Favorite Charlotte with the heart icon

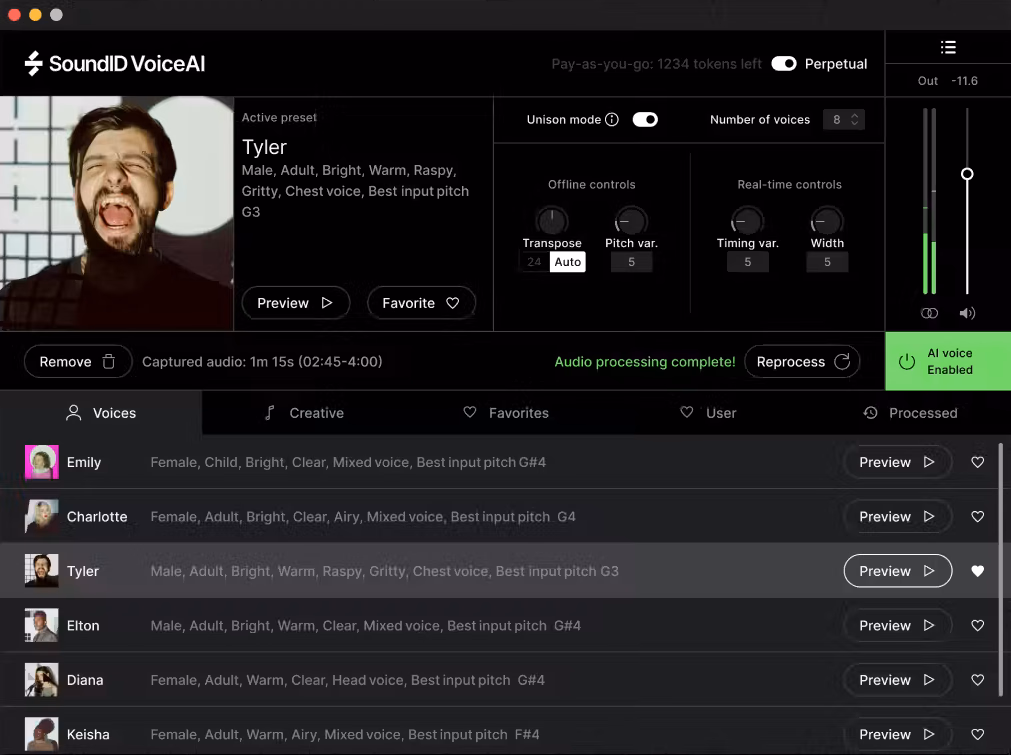pos(977,516)
